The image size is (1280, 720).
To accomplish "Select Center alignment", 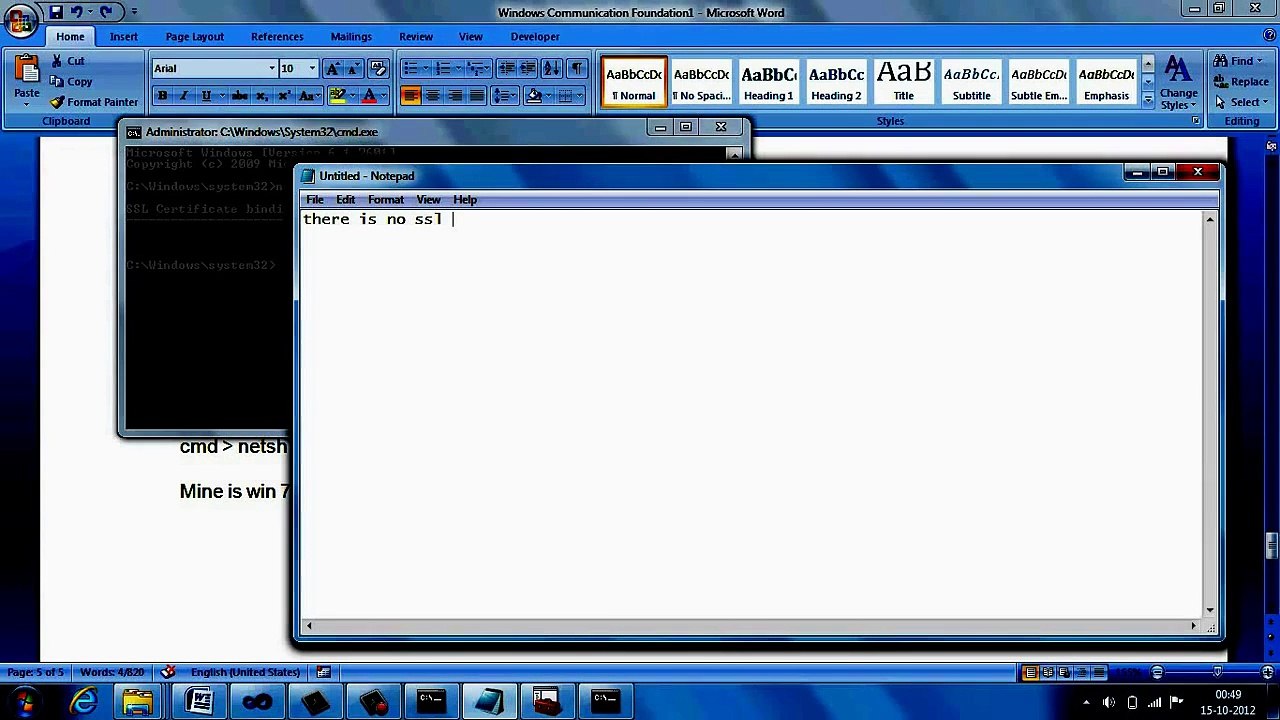I will 432,96.
